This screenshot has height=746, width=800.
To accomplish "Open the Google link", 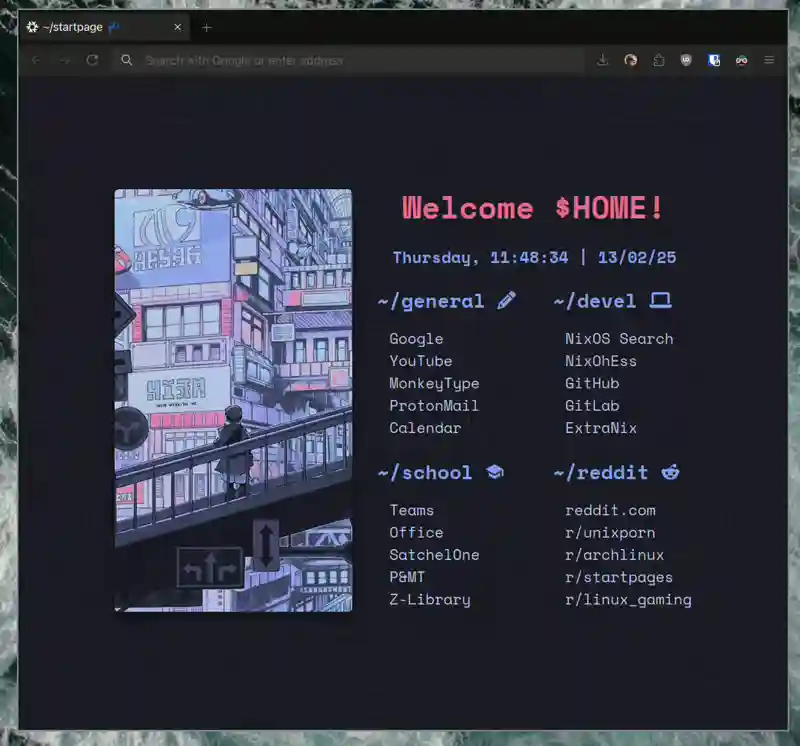I will [x=416, y=339].
